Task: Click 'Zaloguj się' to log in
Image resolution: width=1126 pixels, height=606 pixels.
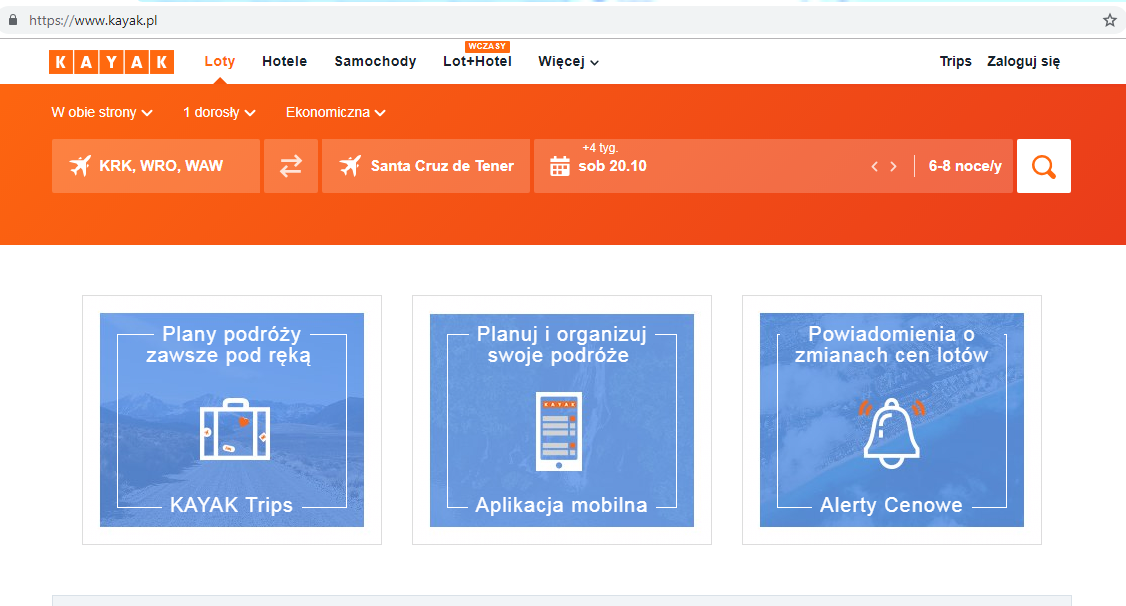Action: coord(1023,61)
